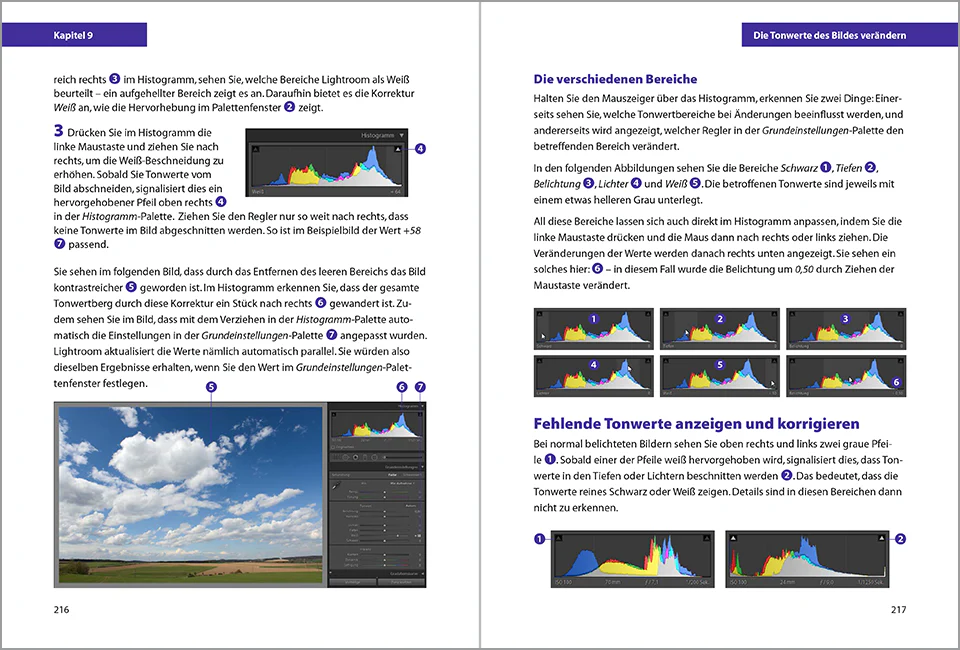Click the clouds landscape photo preview
This screenshot has width=960, height=650.
point(190,495)
